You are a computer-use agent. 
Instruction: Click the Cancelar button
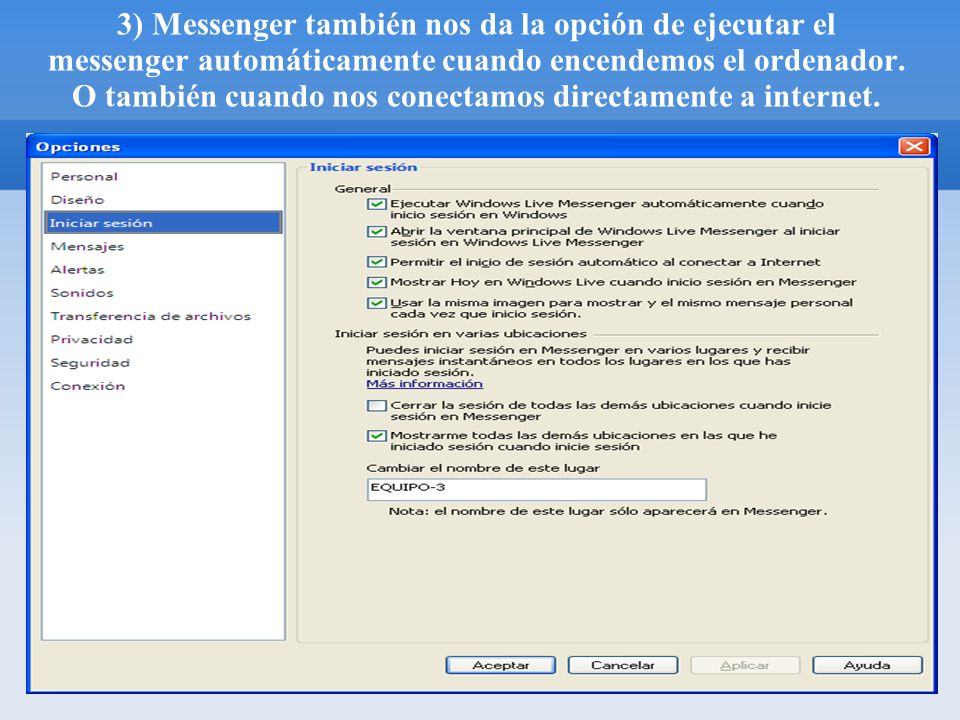623,665
